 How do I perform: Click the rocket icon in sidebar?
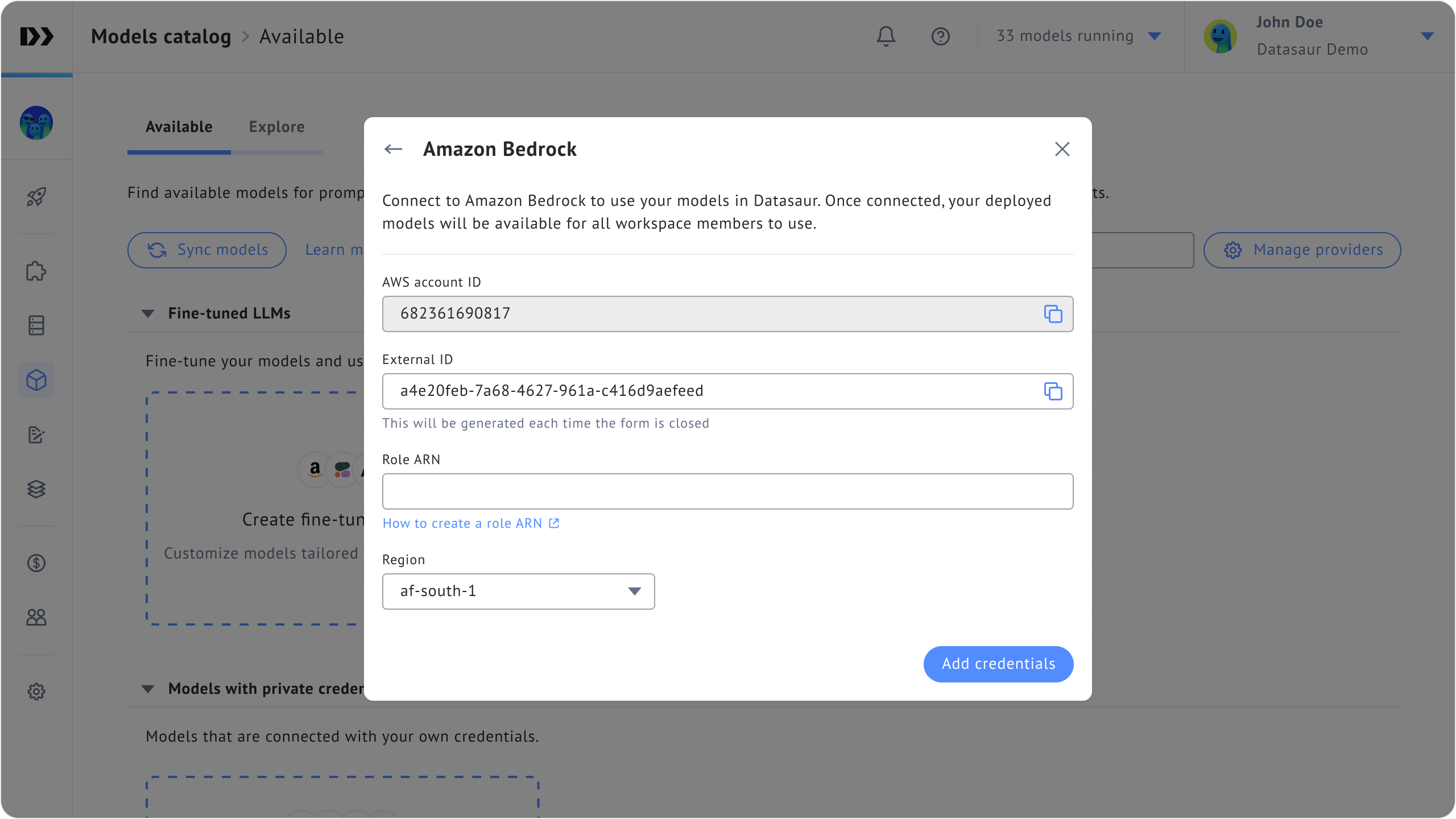(36, 197)
